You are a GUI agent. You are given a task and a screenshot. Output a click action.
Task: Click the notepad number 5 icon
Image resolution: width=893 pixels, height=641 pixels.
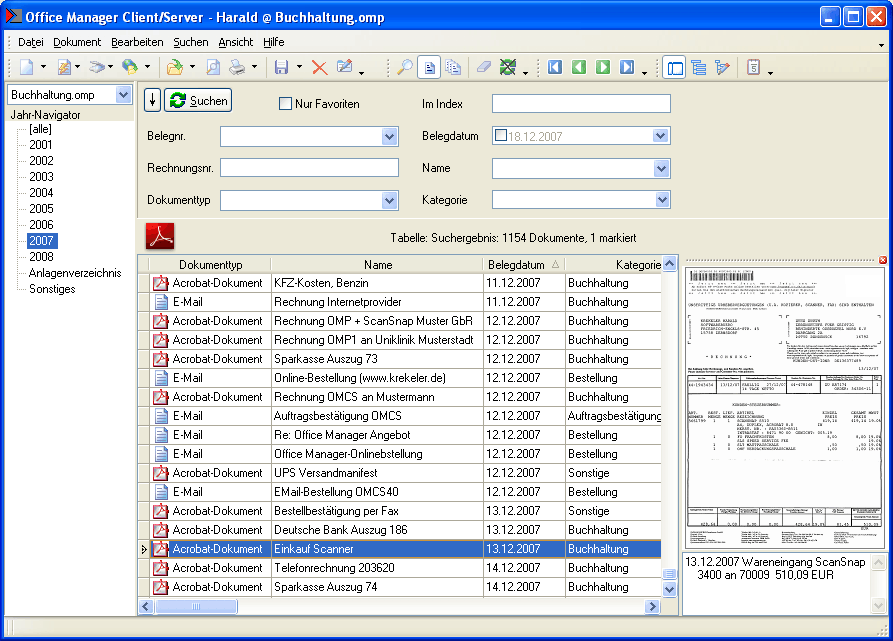(x=753, y=67)
